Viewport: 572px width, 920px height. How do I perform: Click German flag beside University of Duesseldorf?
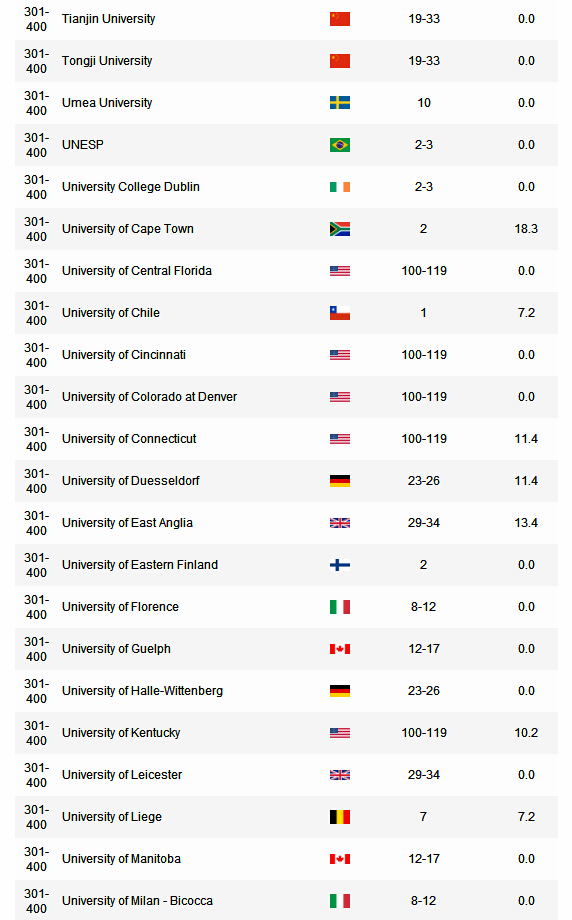(340, 481)
